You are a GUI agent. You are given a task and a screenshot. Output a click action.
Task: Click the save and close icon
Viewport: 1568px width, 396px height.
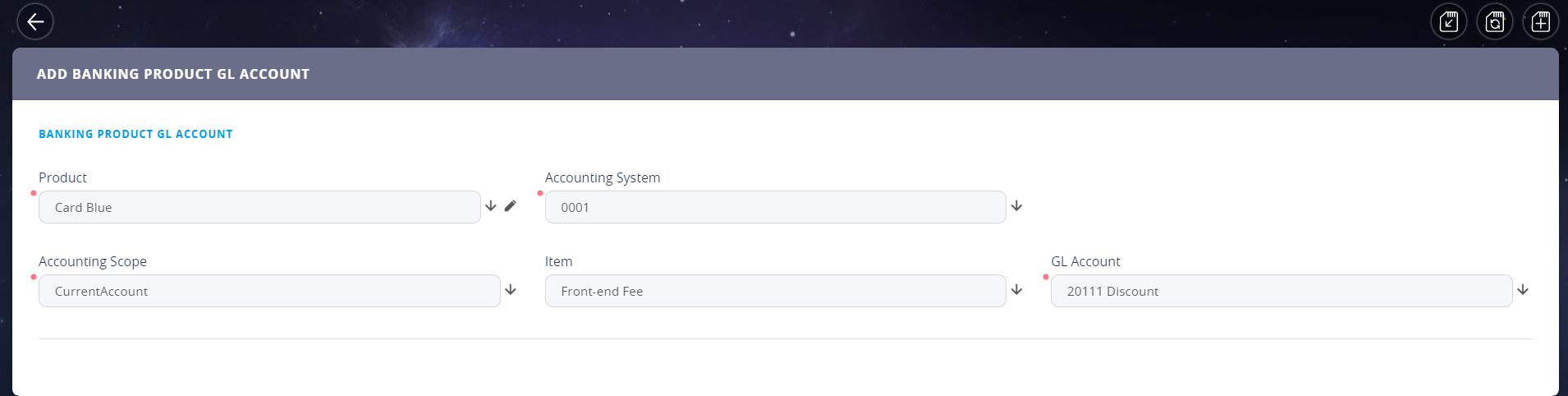(x=1449, y=22)
